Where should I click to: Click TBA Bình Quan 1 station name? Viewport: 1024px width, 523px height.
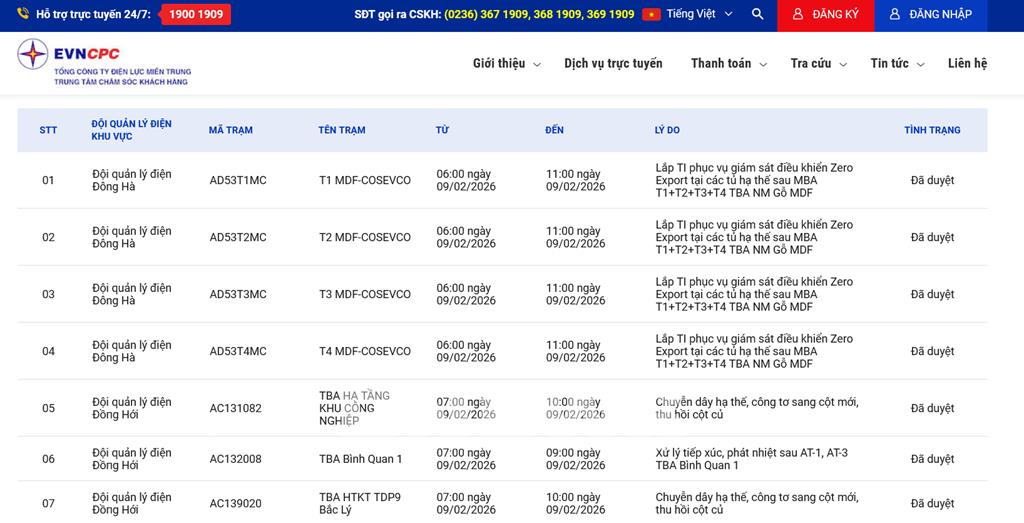pyautogui.click(x=361, y=459)
